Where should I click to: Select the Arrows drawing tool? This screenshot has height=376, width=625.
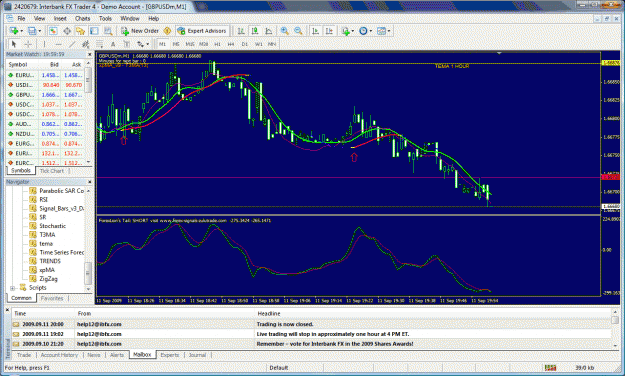(x=140, y=44)
